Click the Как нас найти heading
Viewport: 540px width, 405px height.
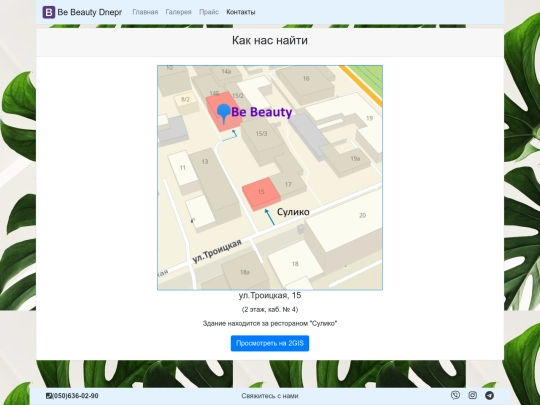(270, 40)
